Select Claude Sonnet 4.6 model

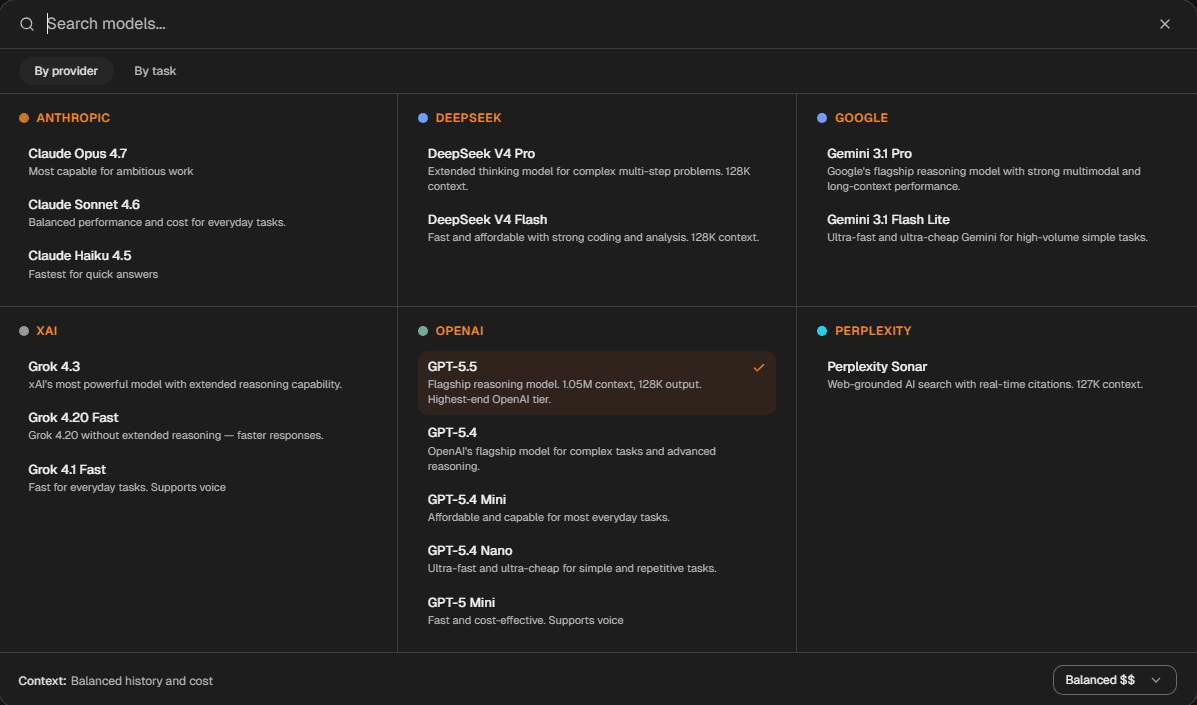tap(198, 213)
